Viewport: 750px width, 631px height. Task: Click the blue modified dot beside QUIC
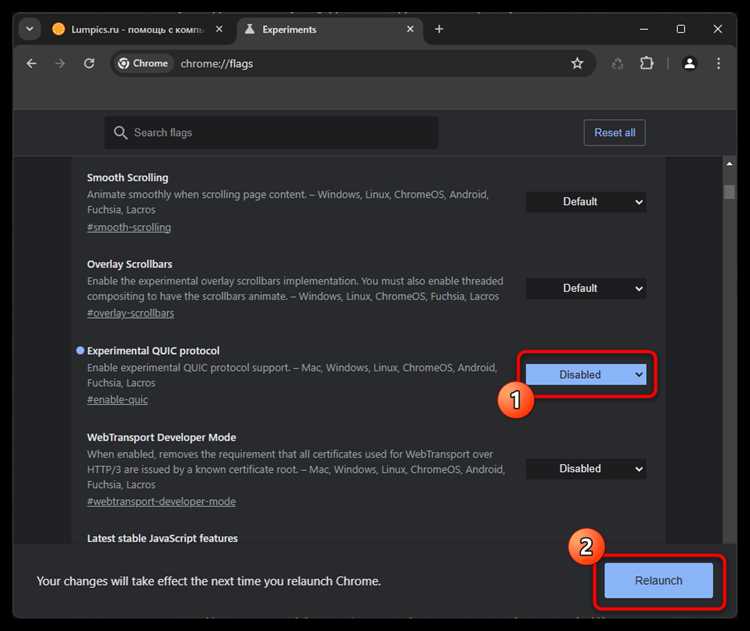(x=80, y=351)
